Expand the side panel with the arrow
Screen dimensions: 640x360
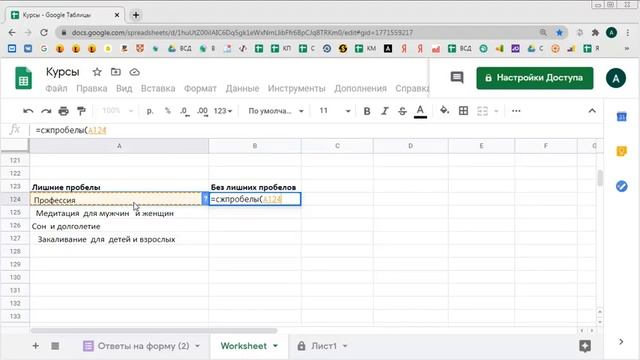(x=621, y=342)
